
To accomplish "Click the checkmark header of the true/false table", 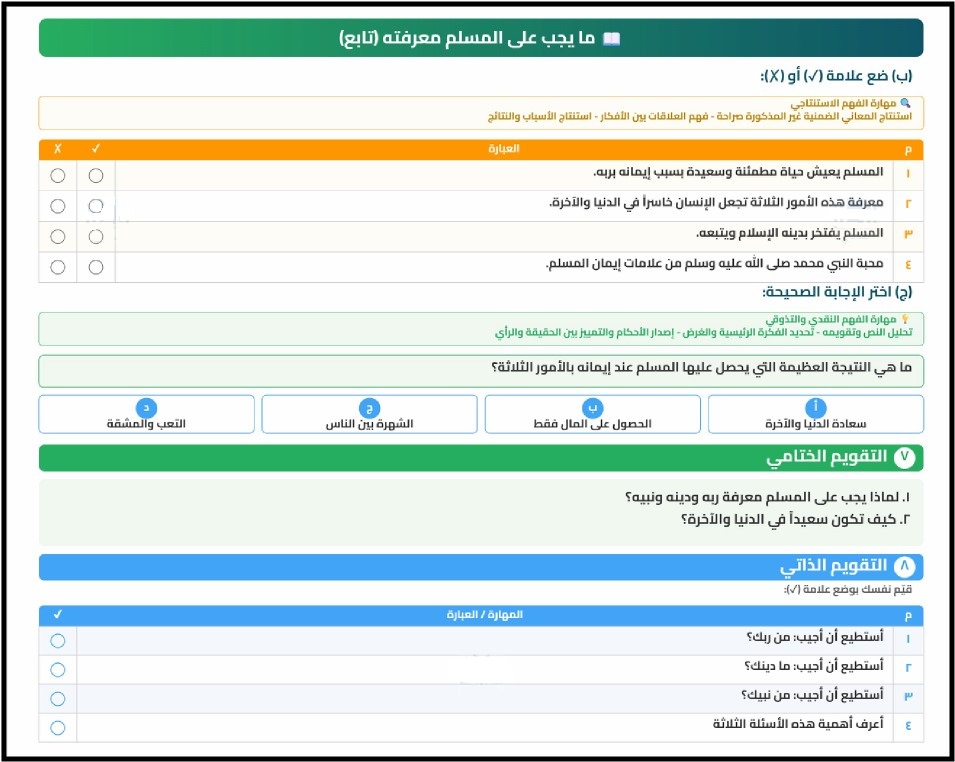I will click(x=96, y=149).
